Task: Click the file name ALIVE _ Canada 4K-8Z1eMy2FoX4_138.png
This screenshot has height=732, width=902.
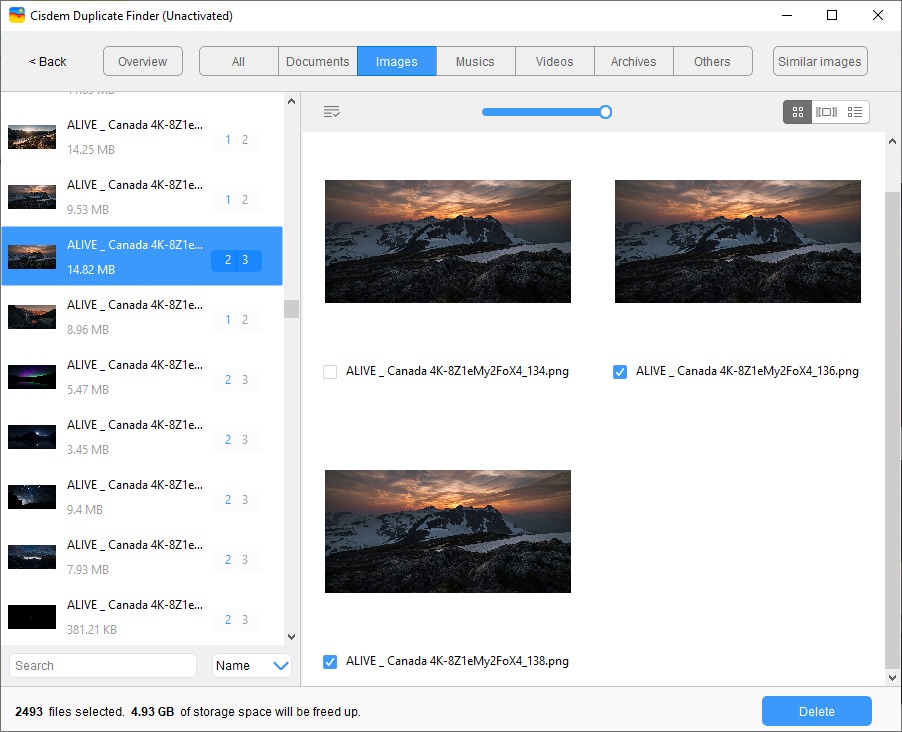Action: 457,661
